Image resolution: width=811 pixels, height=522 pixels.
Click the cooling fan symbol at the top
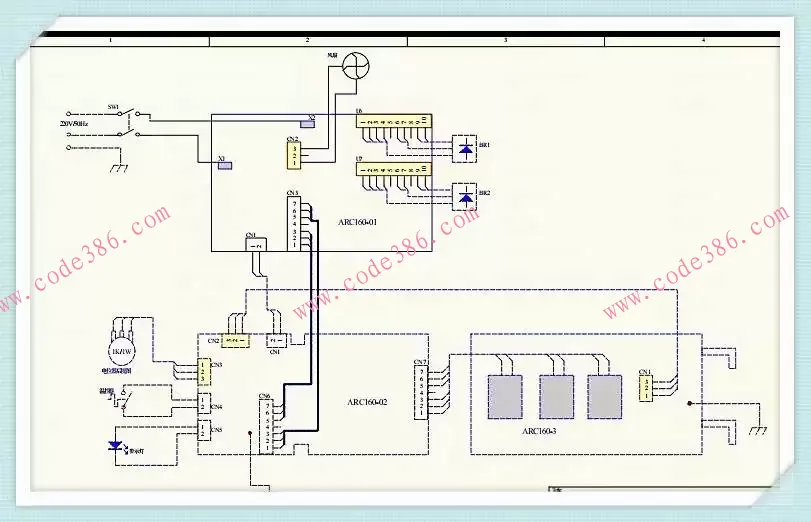point(357,66)
